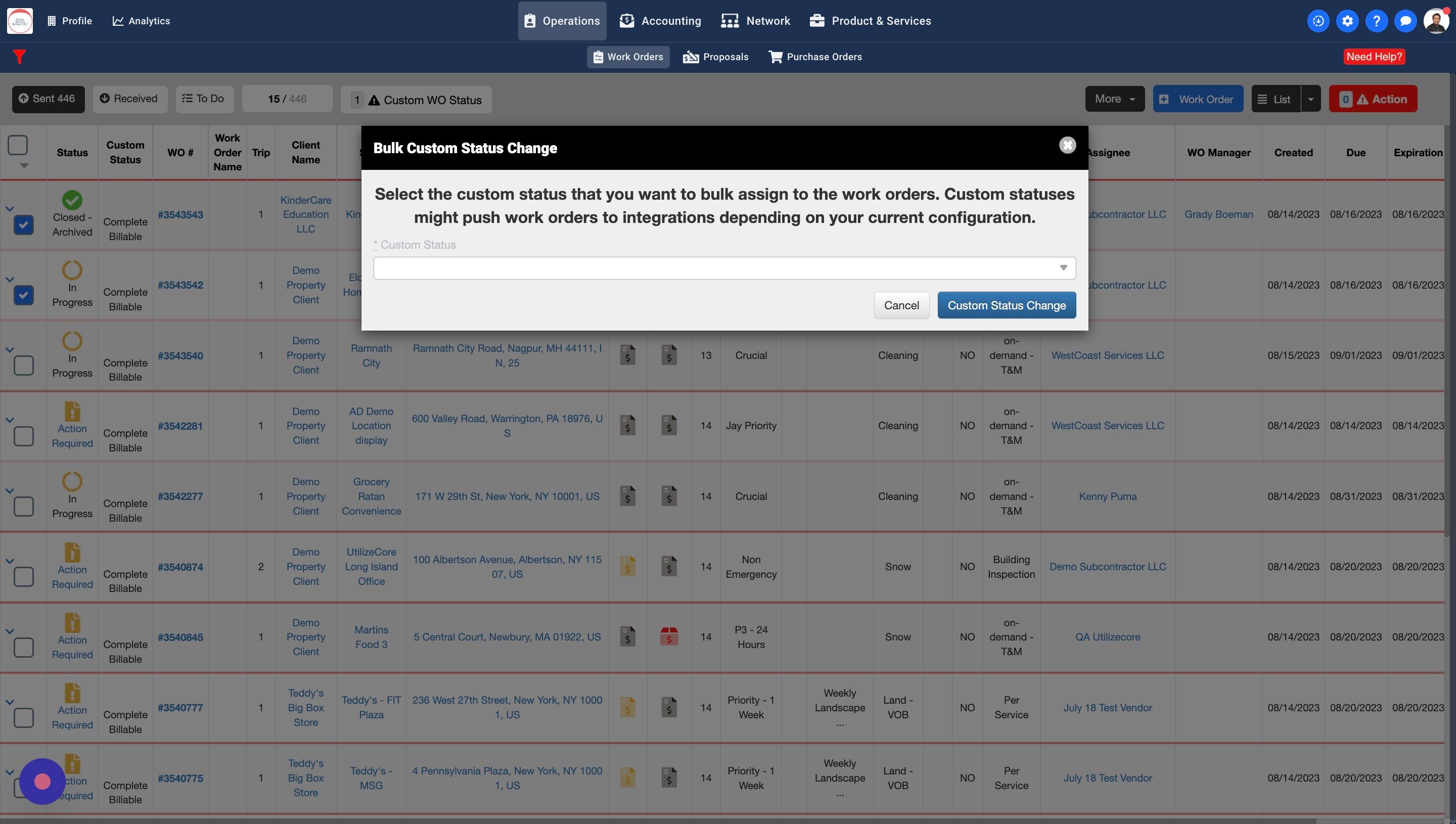The height and width of the screenshot is (824, 1456).
Task: Open the user profile avatar
Action: click(1436, 21)
